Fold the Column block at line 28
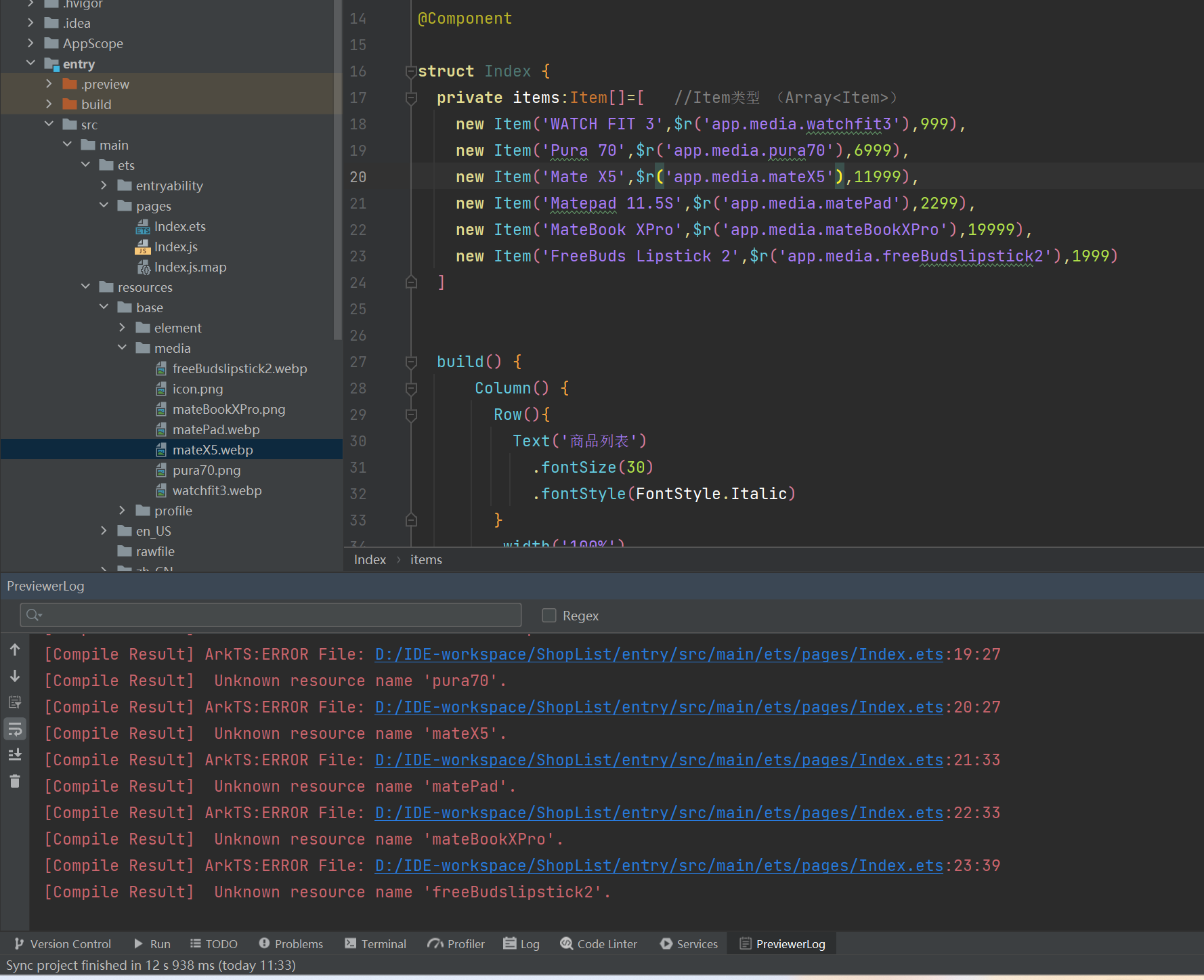Viewport: 1204px width, 980px height. pos(411,388)
